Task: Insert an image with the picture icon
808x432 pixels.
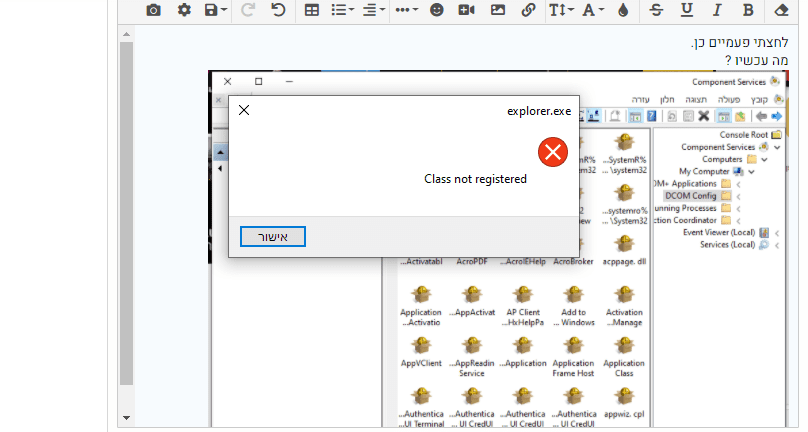Action: (497, 10)
